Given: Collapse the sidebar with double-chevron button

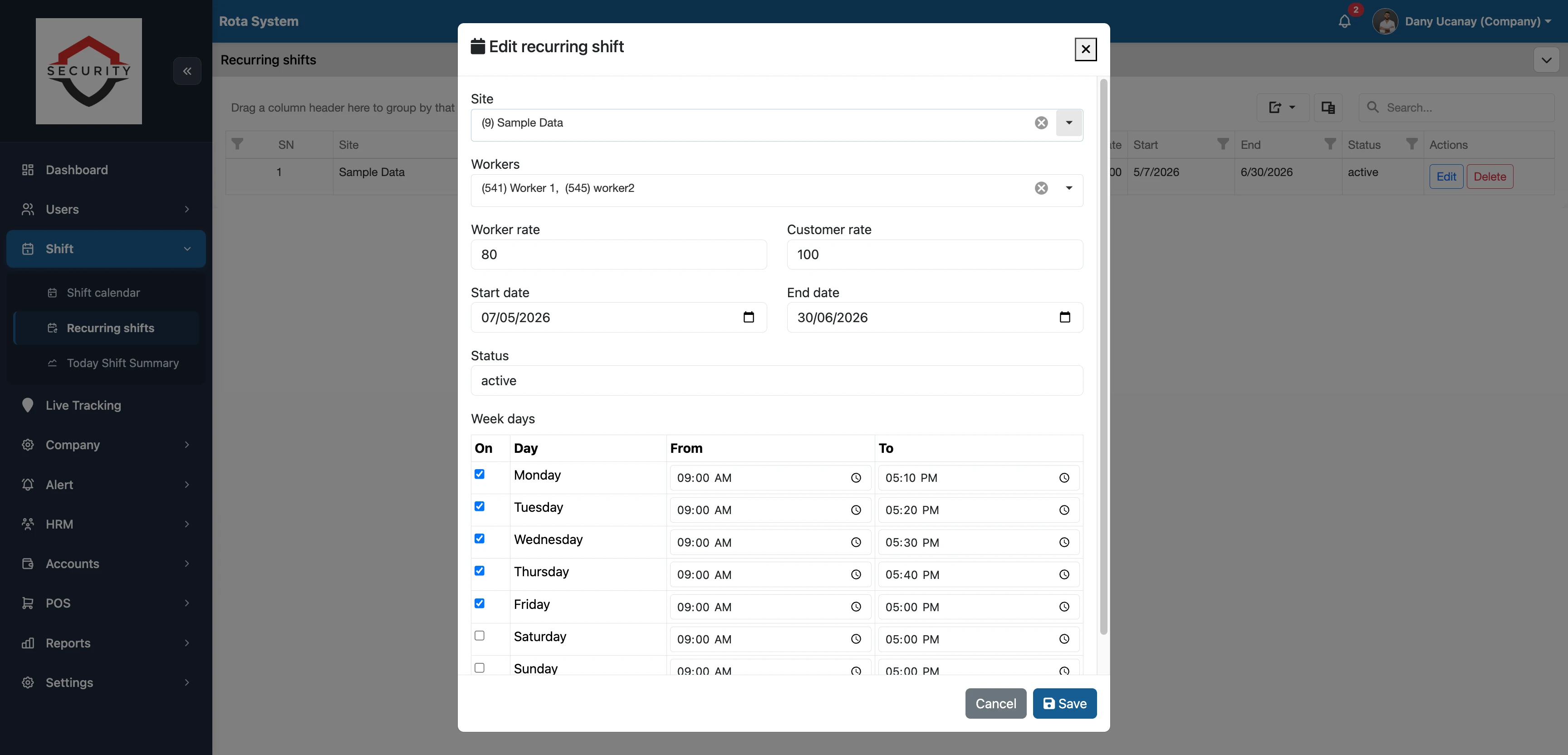Looking at the screenshot, I should (x=187, y=71).
